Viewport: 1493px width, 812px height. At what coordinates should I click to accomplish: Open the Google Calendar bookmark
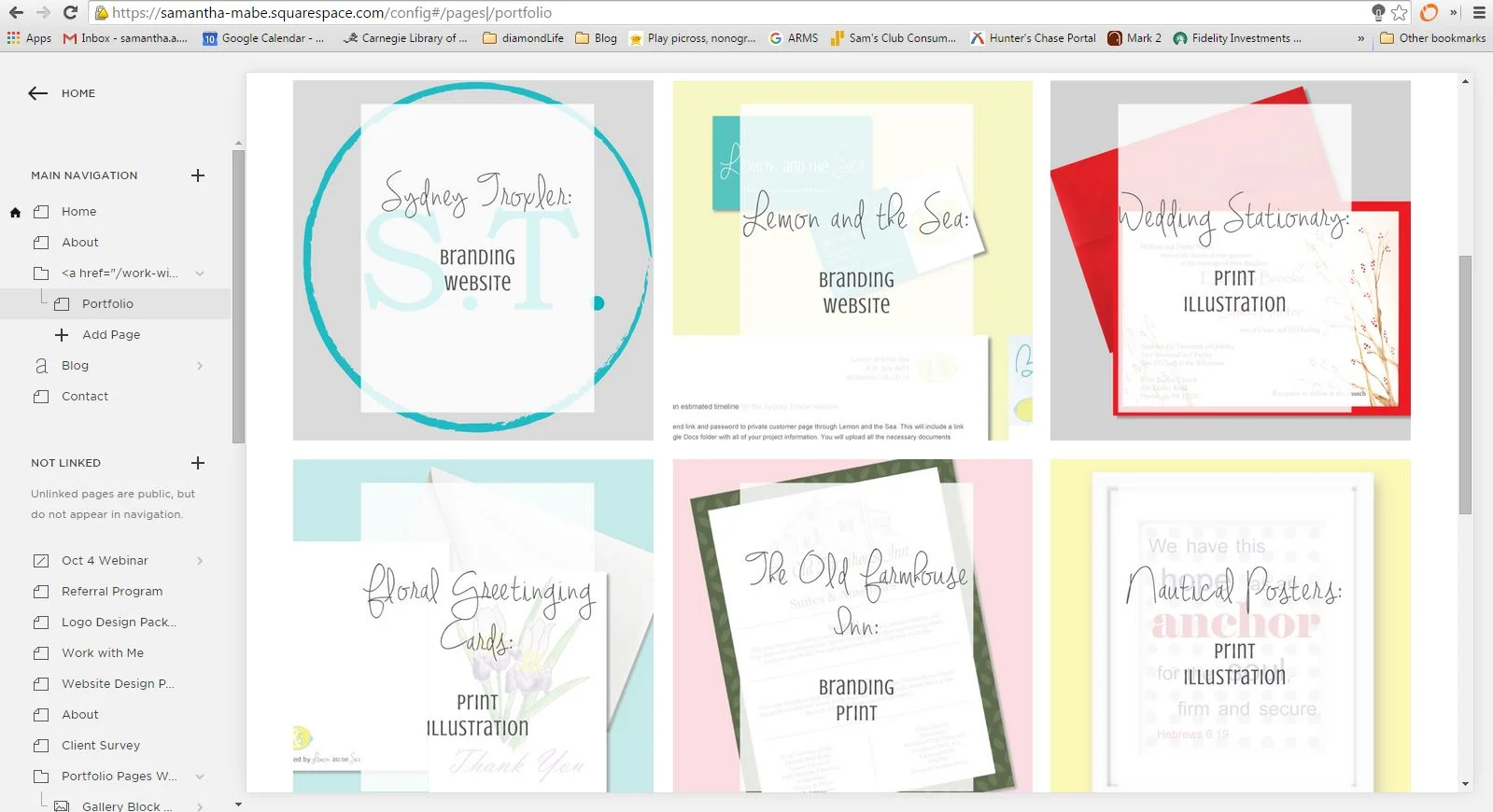[x=264, y=38]
